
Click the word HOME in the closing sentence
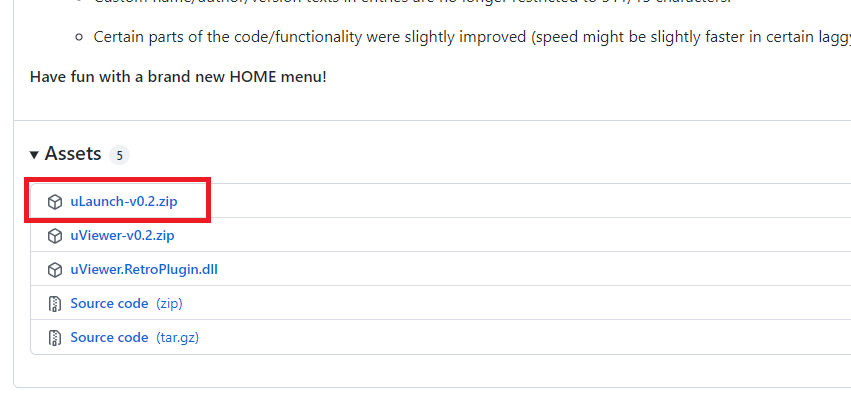point(253,77)
